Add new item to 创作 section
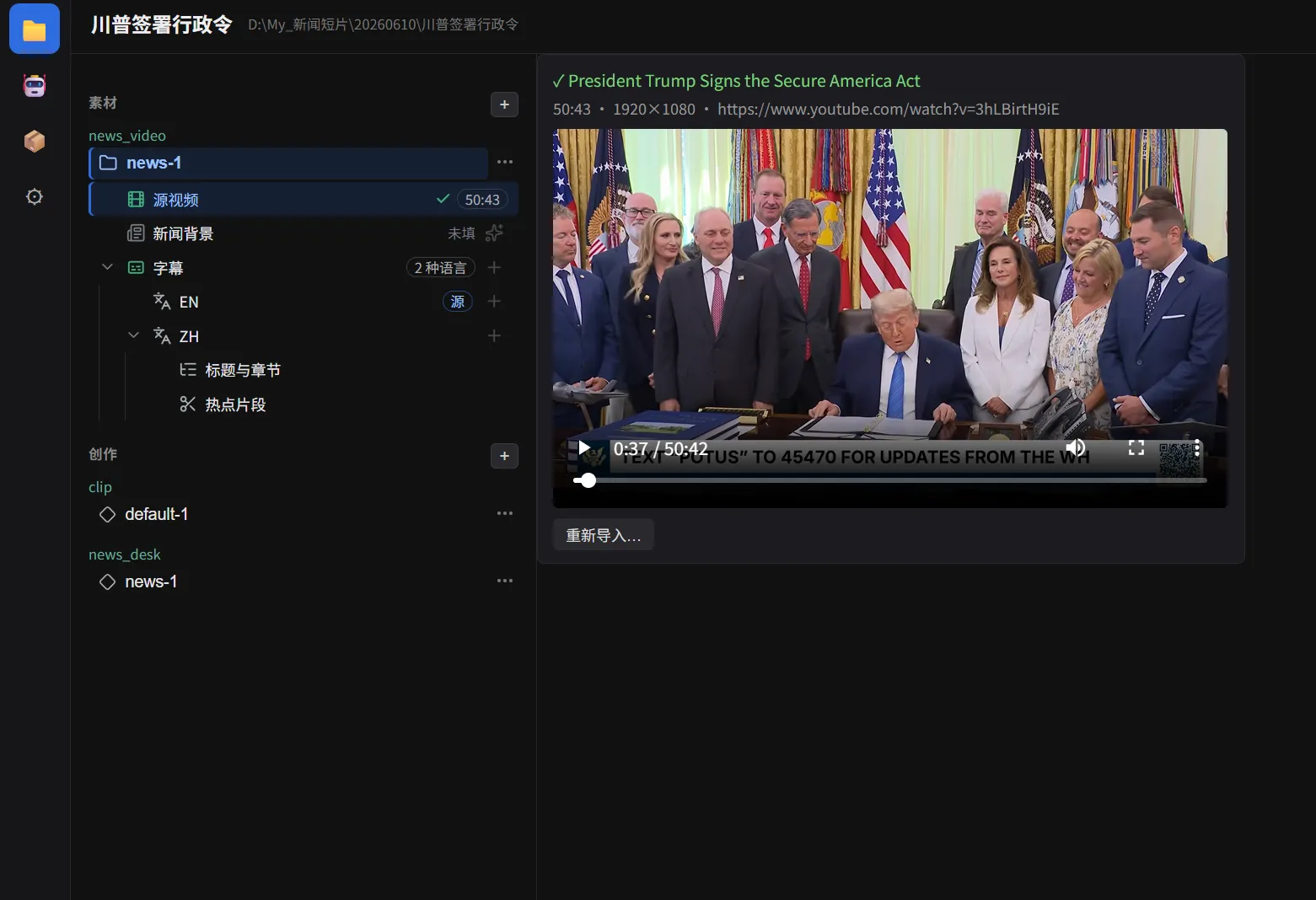1316x900 pixels. (x=504, y=456)
